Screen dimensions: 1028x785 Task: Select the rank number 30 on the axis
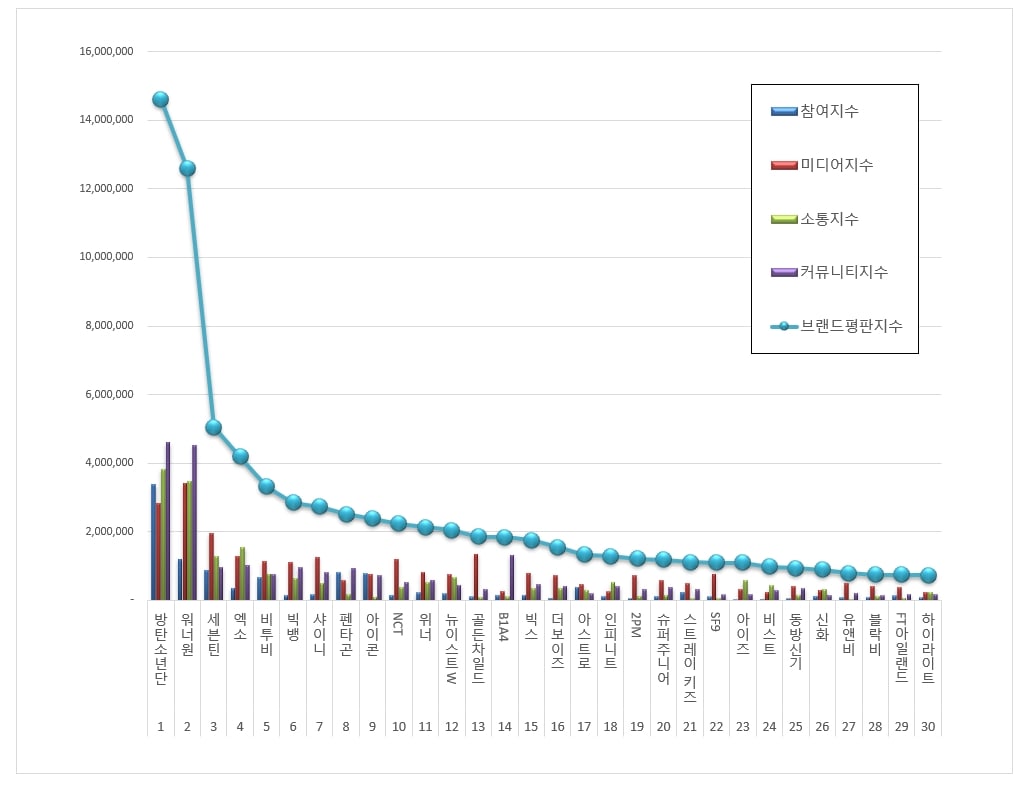coord(928,726)
